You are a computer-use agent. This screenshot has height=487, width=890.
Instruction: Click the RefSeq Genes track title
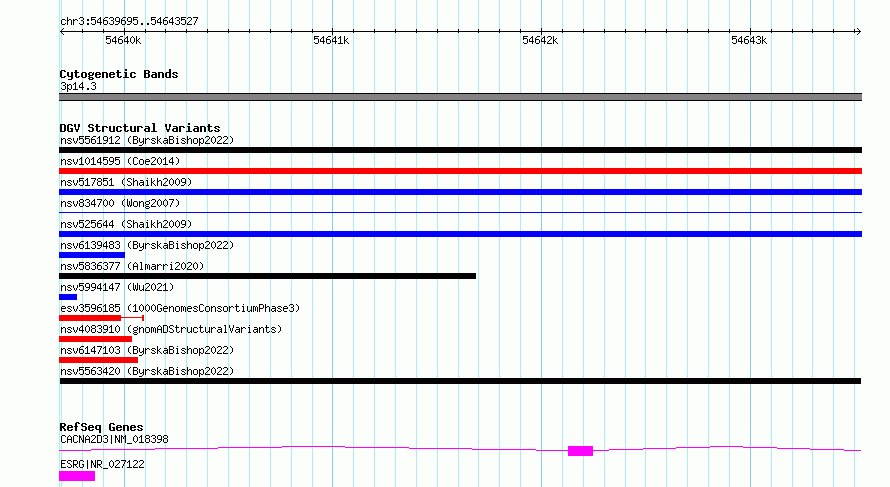(101, 427)
